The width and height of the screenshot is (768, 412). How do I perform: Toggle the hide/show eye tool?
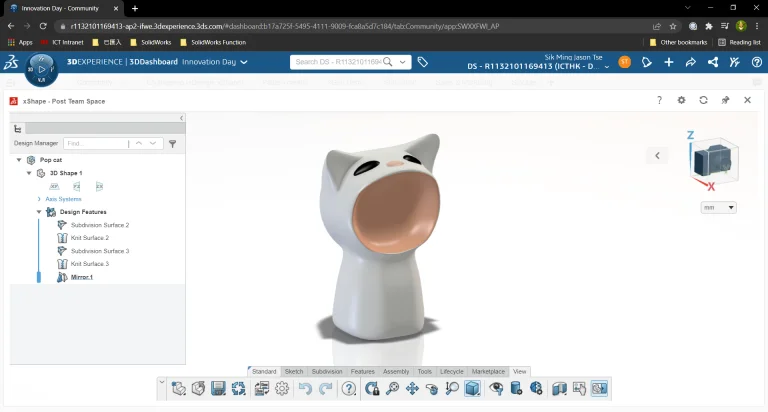496,388
